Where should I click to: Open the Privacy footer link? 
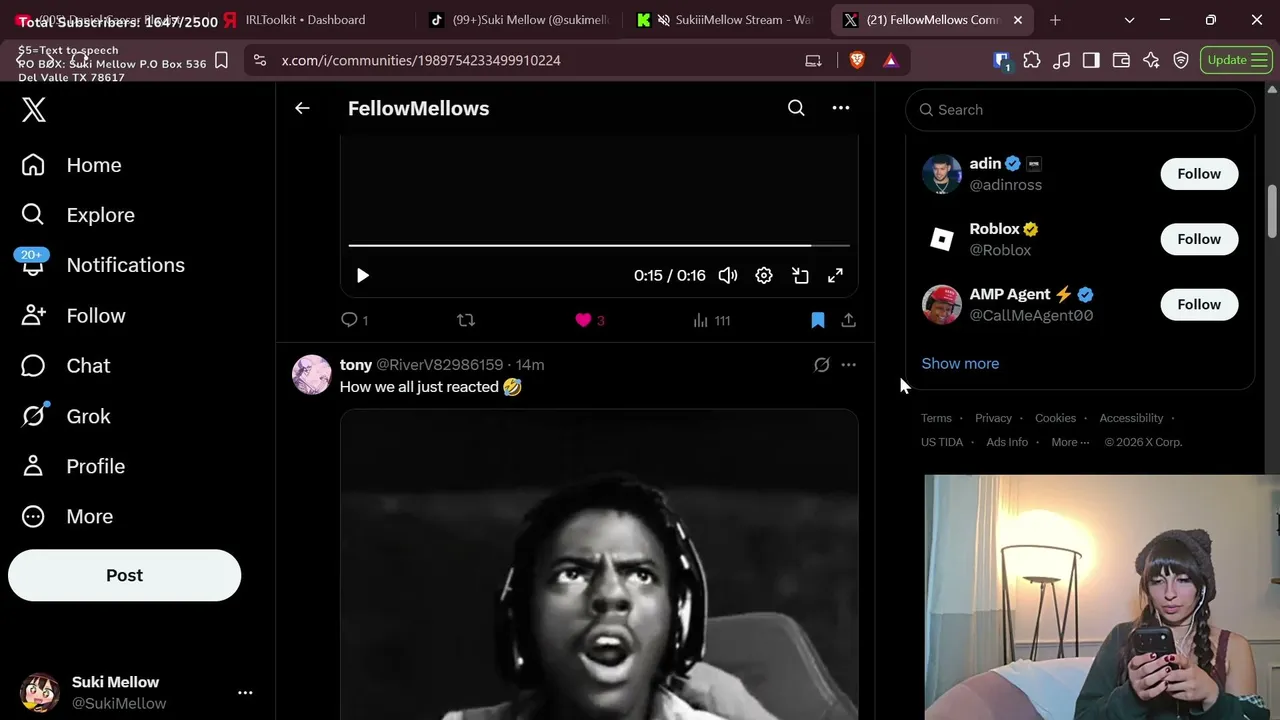pos(993,418)
